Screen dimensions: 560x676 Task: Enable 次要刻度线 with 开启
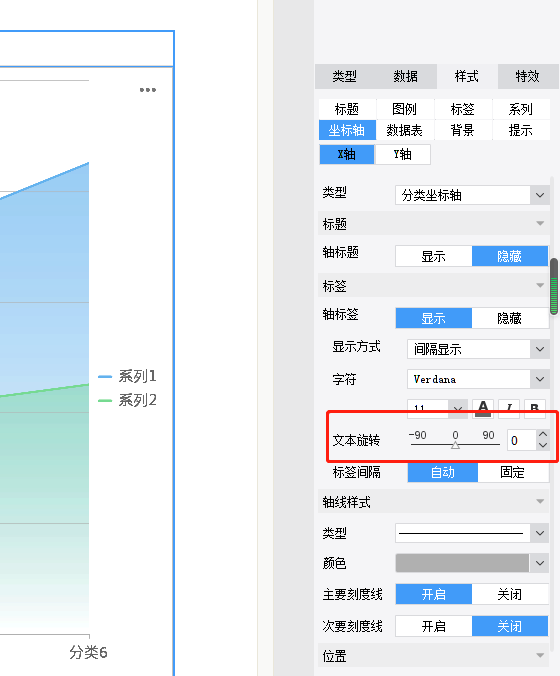[x=434, y=626]
